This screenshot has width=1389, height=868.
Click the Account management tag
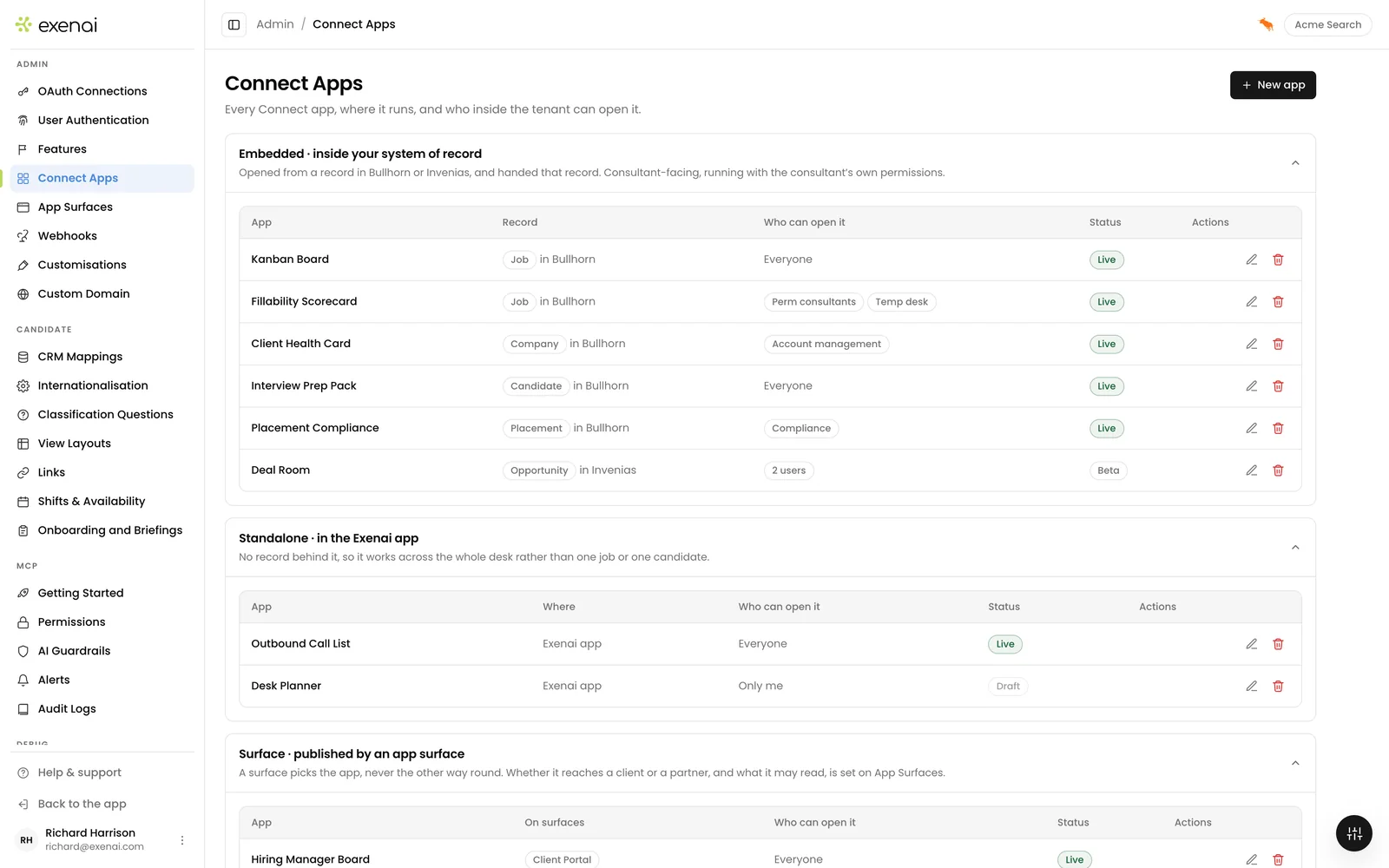point(826,344)
